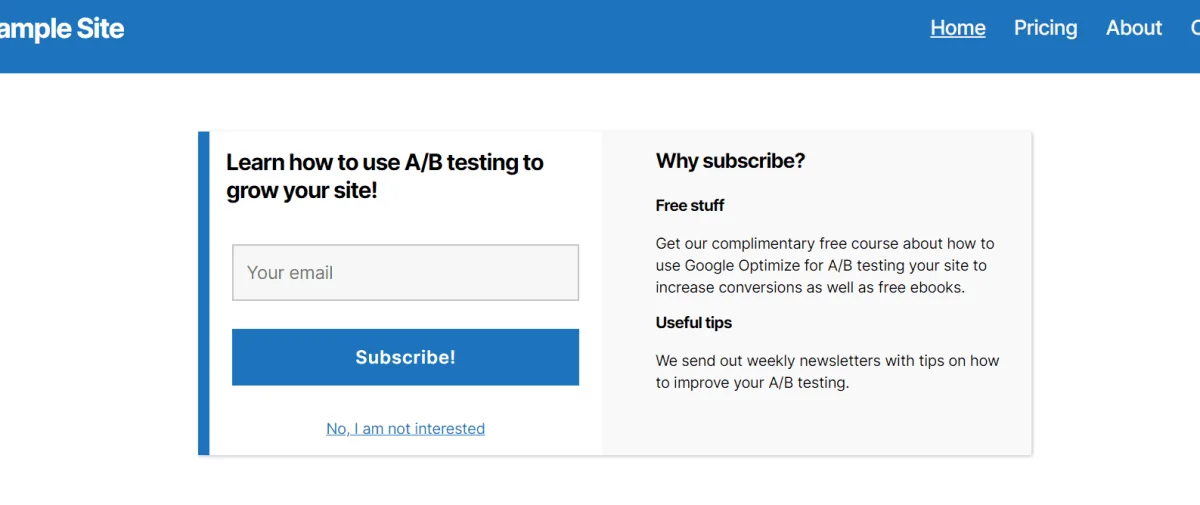Click the Sample Site logo title

click(x=62, y=28)
